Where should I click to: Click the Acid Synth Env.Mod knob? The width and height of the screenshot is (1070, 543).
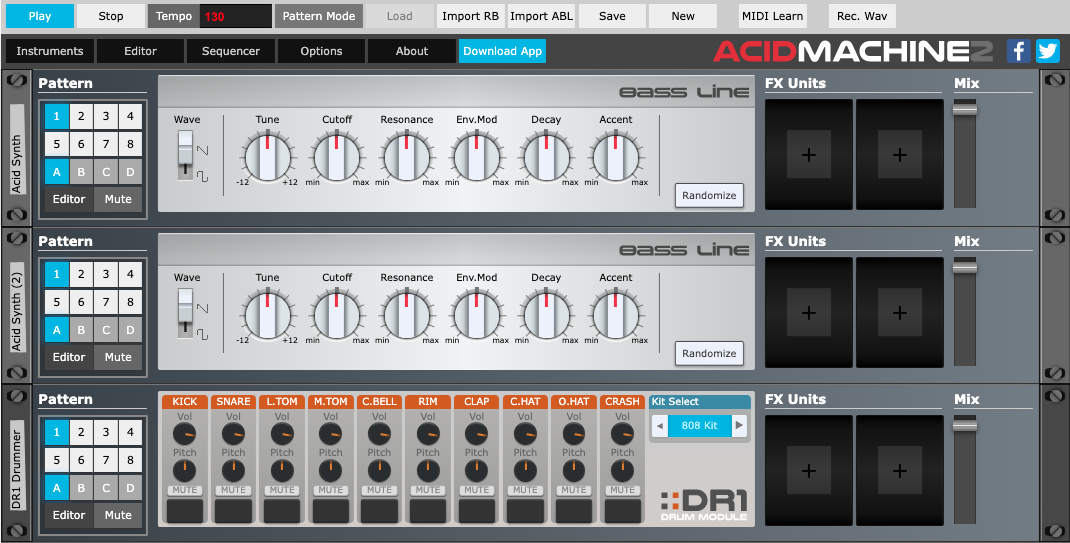pos(476,157)
